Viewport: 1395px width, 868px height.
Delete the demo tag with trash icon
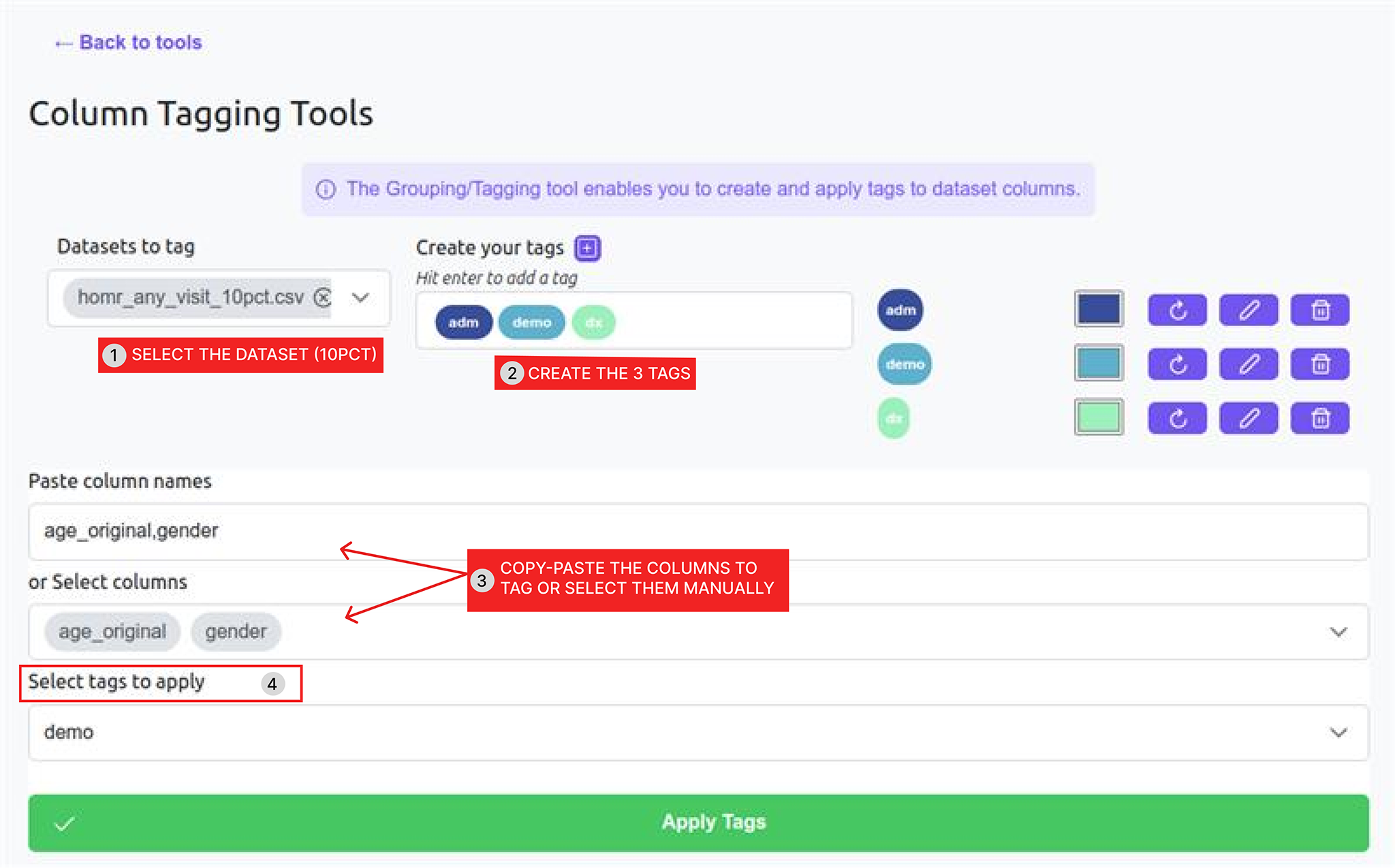(1320, 364)
